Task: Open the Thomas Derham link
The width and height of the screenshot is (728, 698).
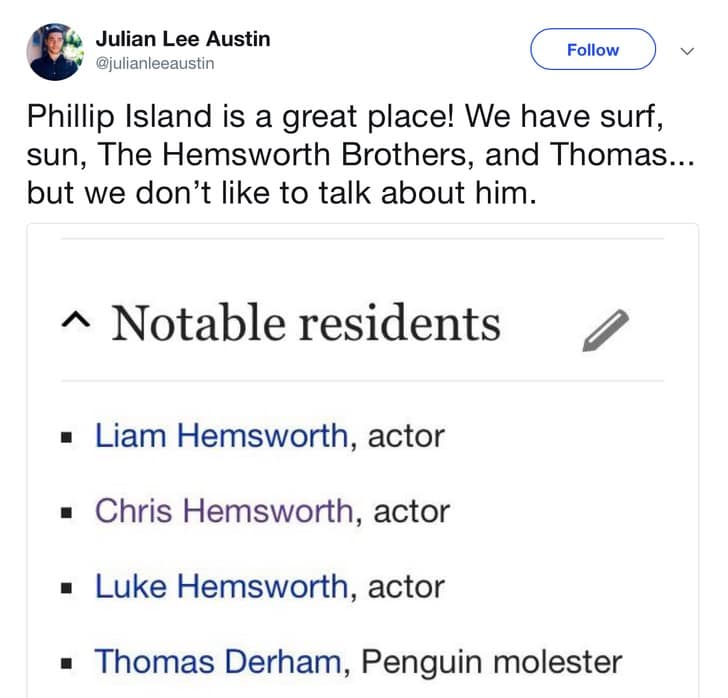Action: click(x=218, y=661)
